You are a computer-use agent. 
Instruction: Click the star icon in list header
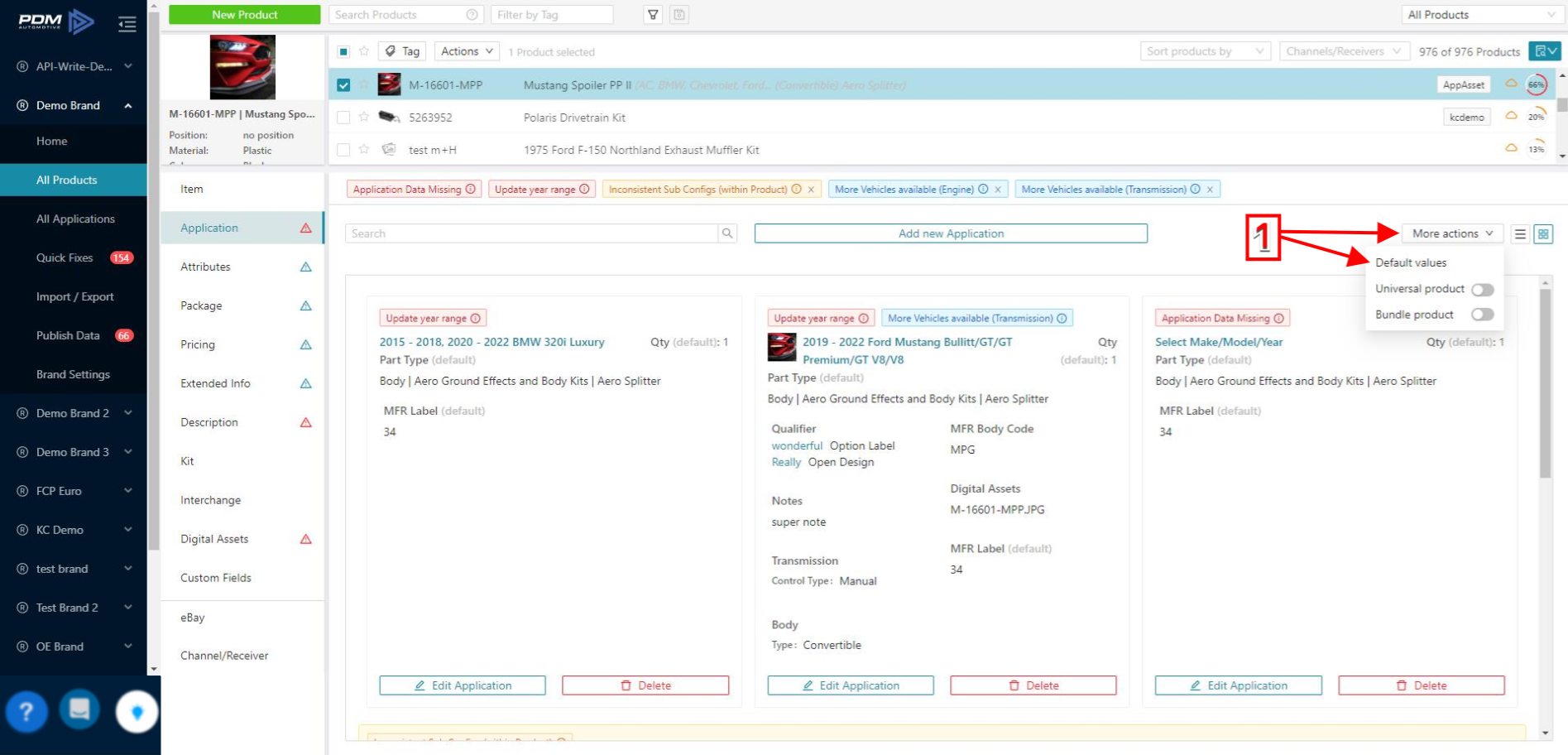click(364, 51)
